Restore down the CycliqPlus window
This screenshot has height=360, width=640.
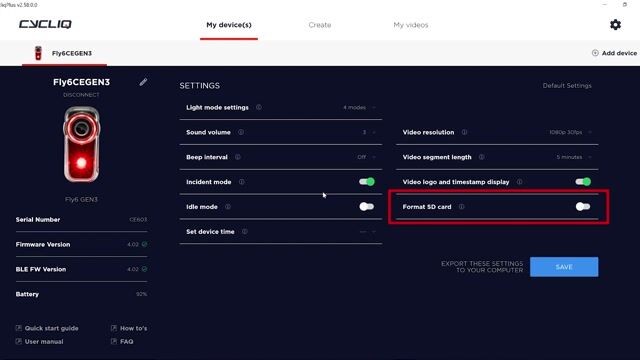(624, 4)
